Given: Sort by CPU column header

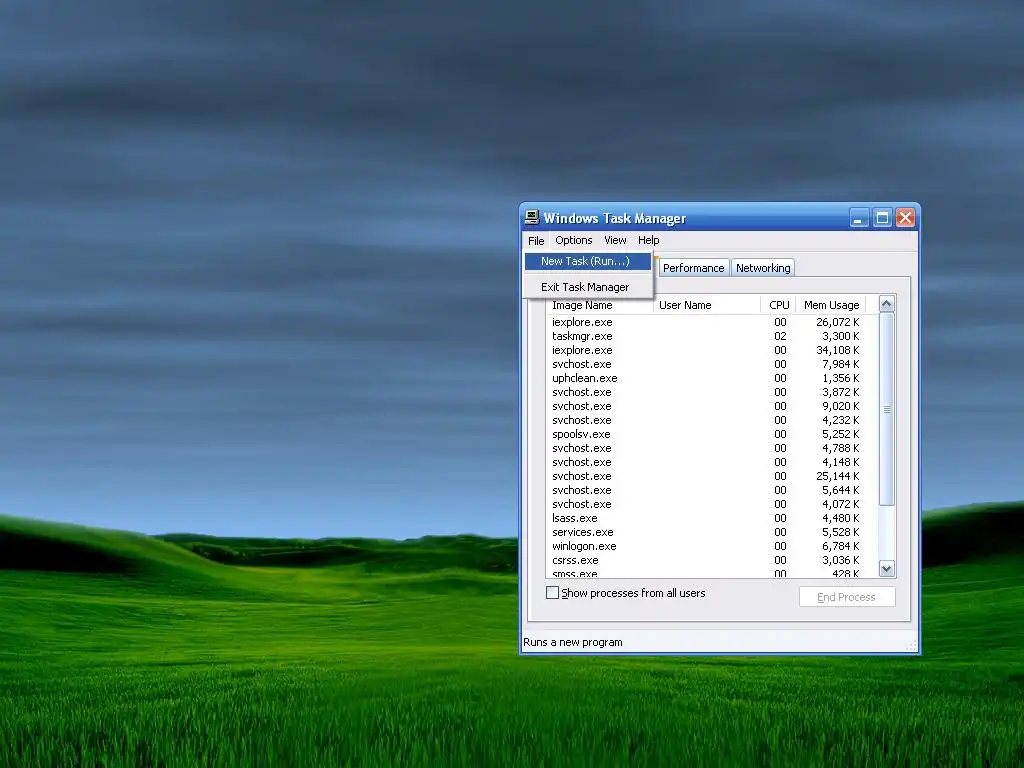Looking at the screenshot, I should (x=778, y=305).
